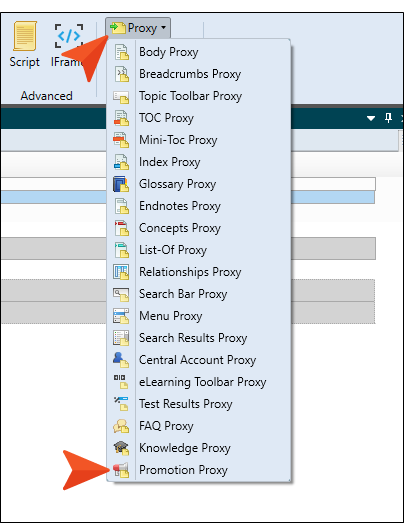Screen dimensions: 404x523
Task: Click the Mini-Toc Proxy icon
Action: [x=121, y=140]
